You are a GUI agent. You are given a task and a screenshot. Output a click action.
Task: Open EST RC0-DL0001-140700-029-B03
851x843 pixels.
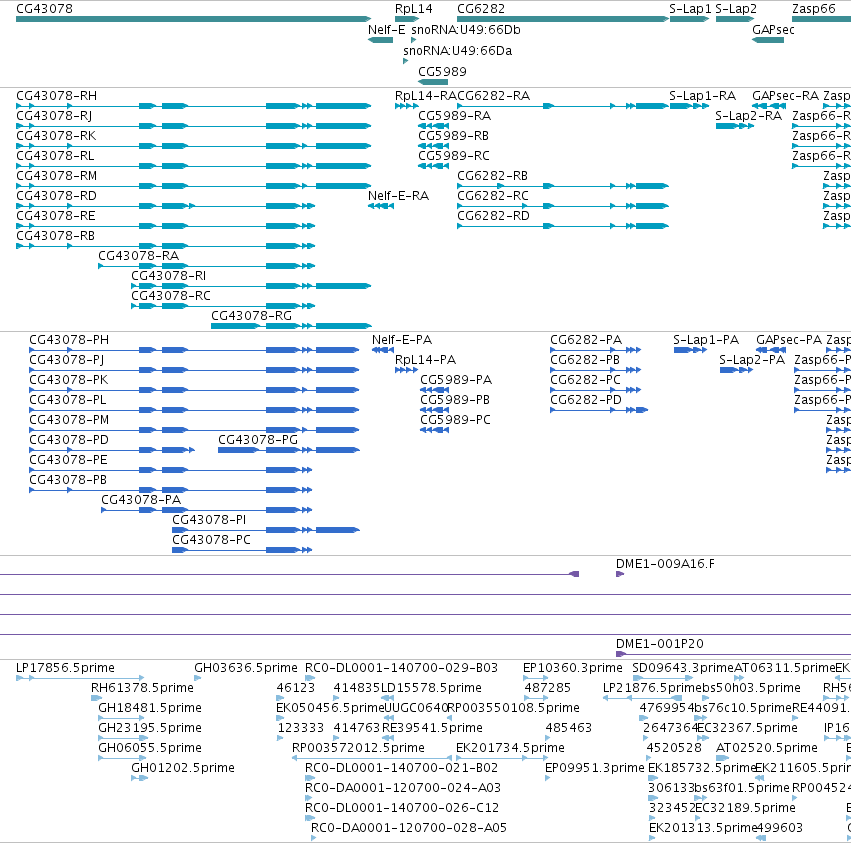pyautogui.click(x=402, y=668)
